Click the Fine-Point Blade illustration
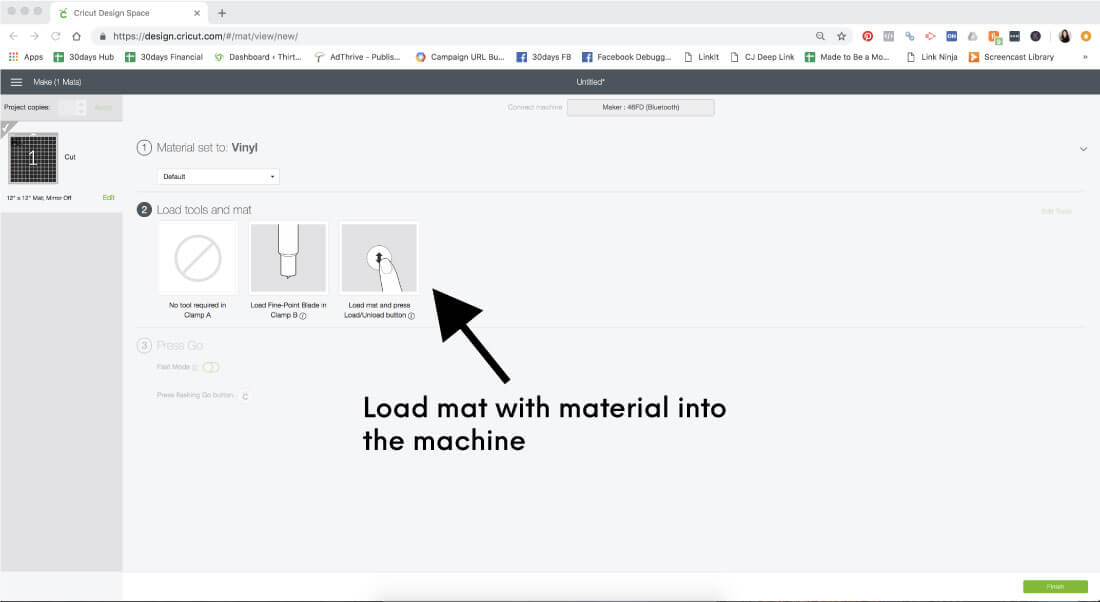1100x602 pixels. click(288, 257)
